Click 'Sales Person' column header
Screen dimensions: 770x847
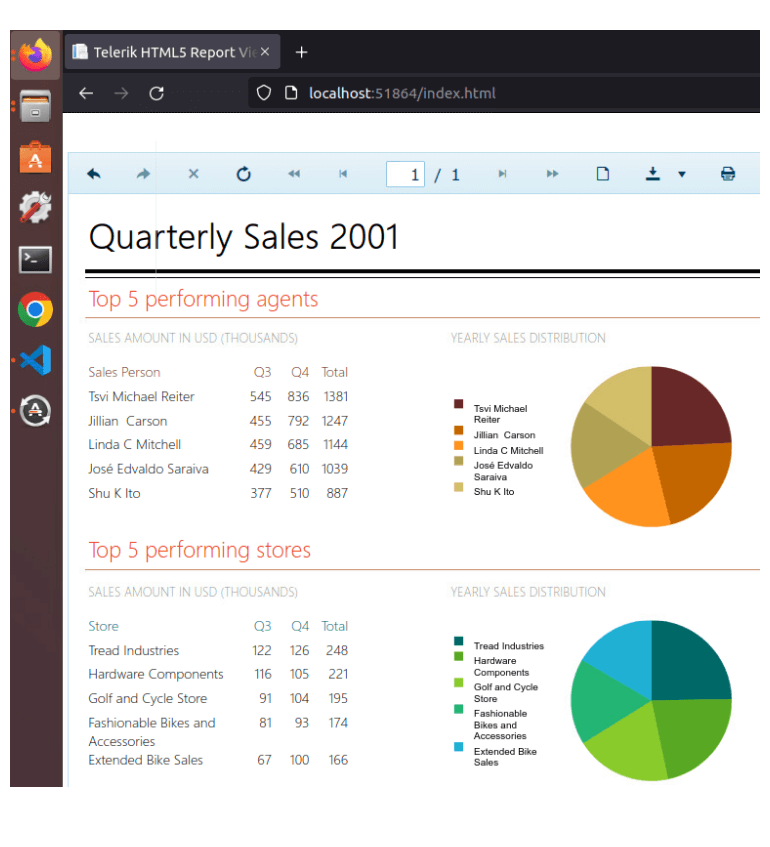click(x=124, y=372)
